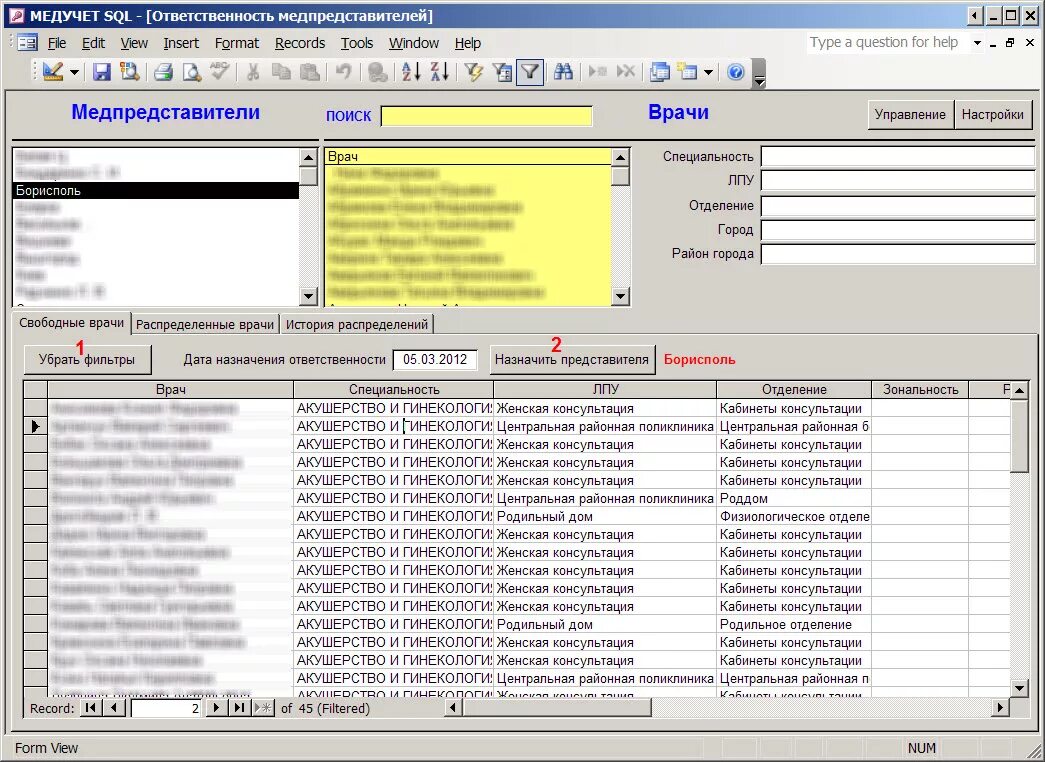
Task: Switch to the Распределенные врачи tab
Action: (205, 325)
